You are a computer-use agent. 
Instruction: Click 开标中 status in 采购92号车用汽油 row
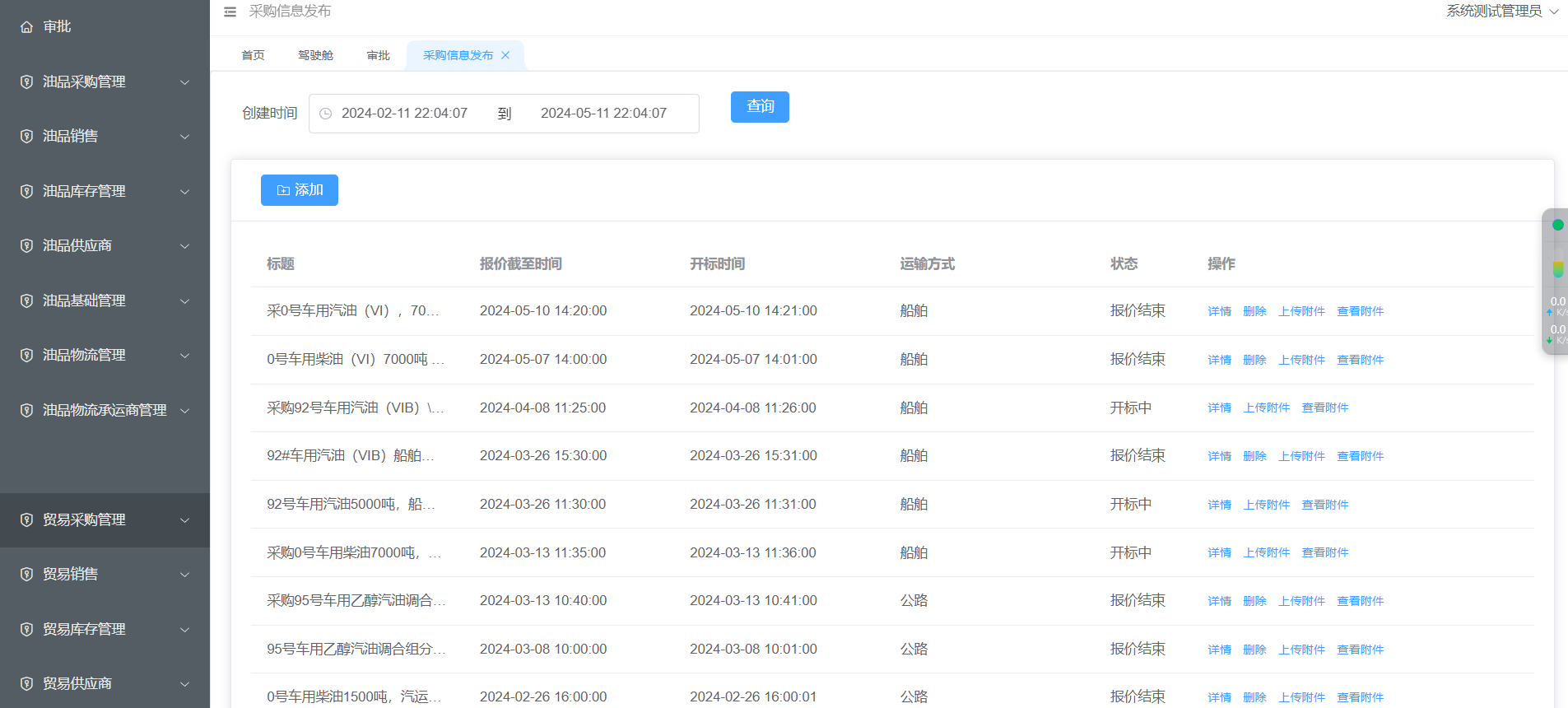coord(1130,408)
